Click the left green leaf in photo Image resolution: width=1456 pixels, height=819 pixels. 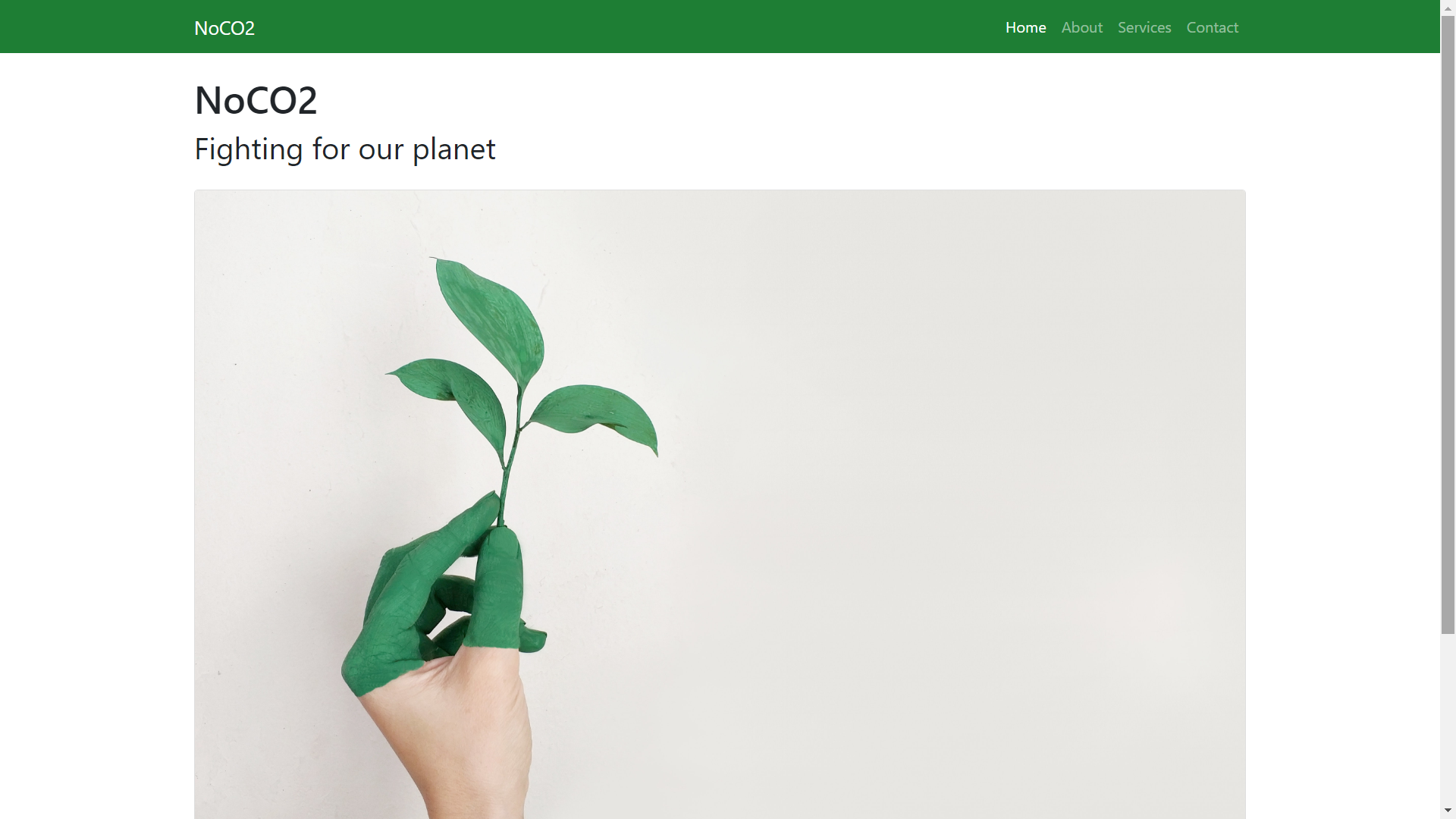(x=447, y=400)
